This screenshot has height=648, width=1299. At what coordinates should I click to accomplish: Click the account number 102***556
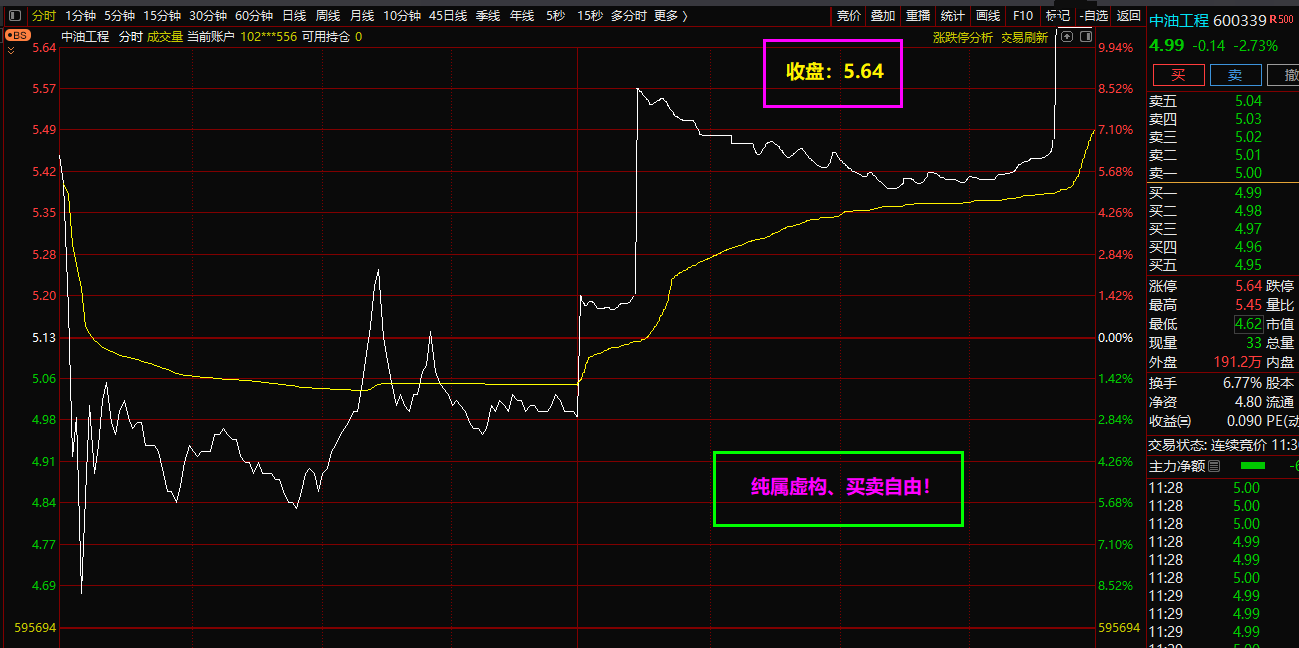268,37
